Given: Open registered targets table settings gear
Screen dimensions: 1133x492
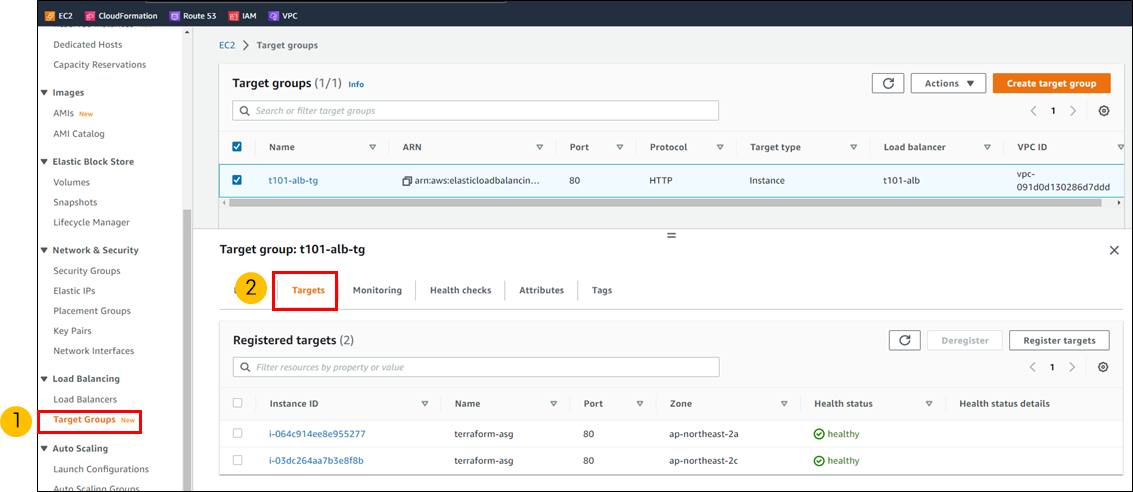Looking at the screenshot, I should click(x=1103, y=367).
